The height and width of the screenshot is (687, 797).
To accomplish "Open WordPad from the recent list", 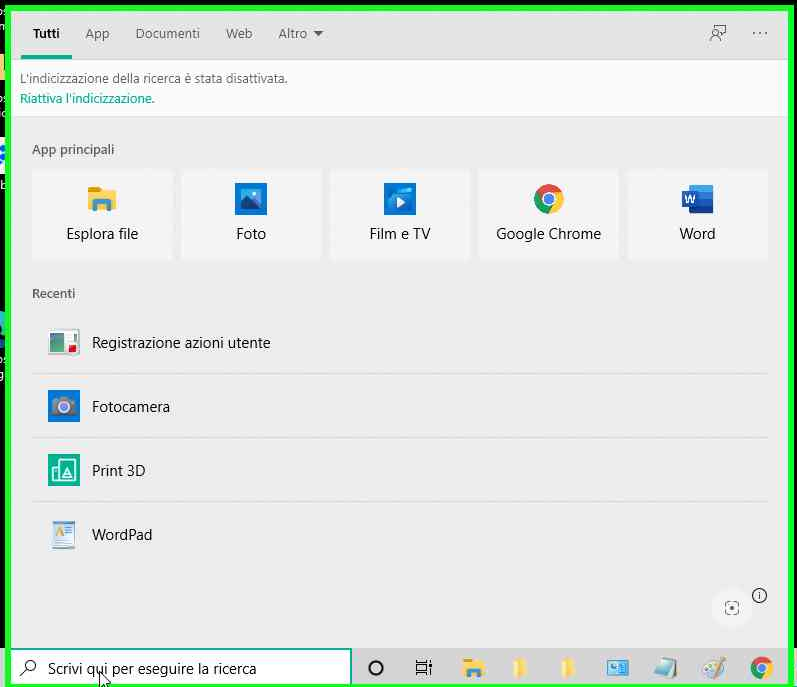I will click(x=400, y=535).
